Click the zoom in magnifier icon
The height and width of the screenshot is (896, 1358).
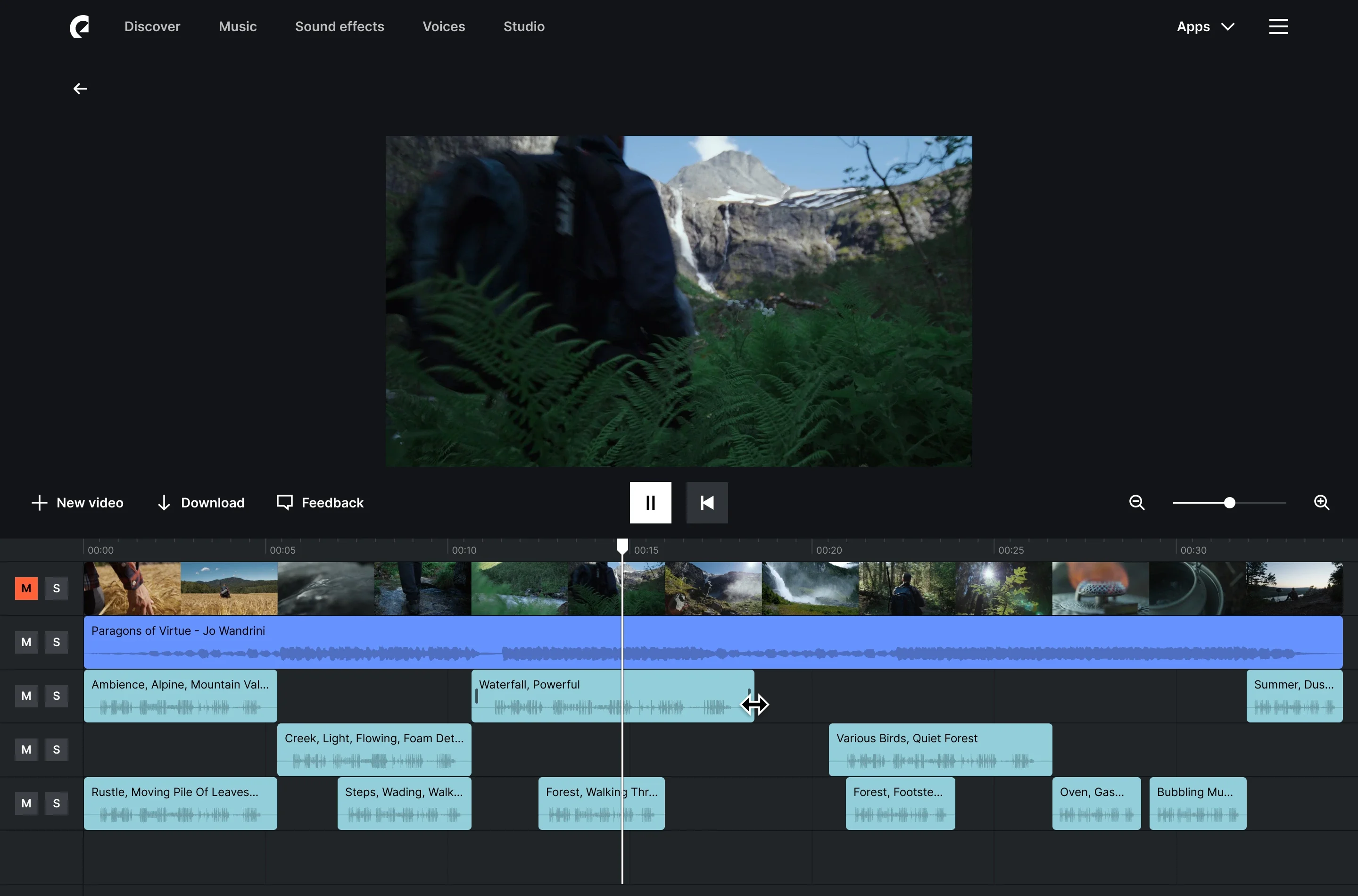coord(1321,502)
